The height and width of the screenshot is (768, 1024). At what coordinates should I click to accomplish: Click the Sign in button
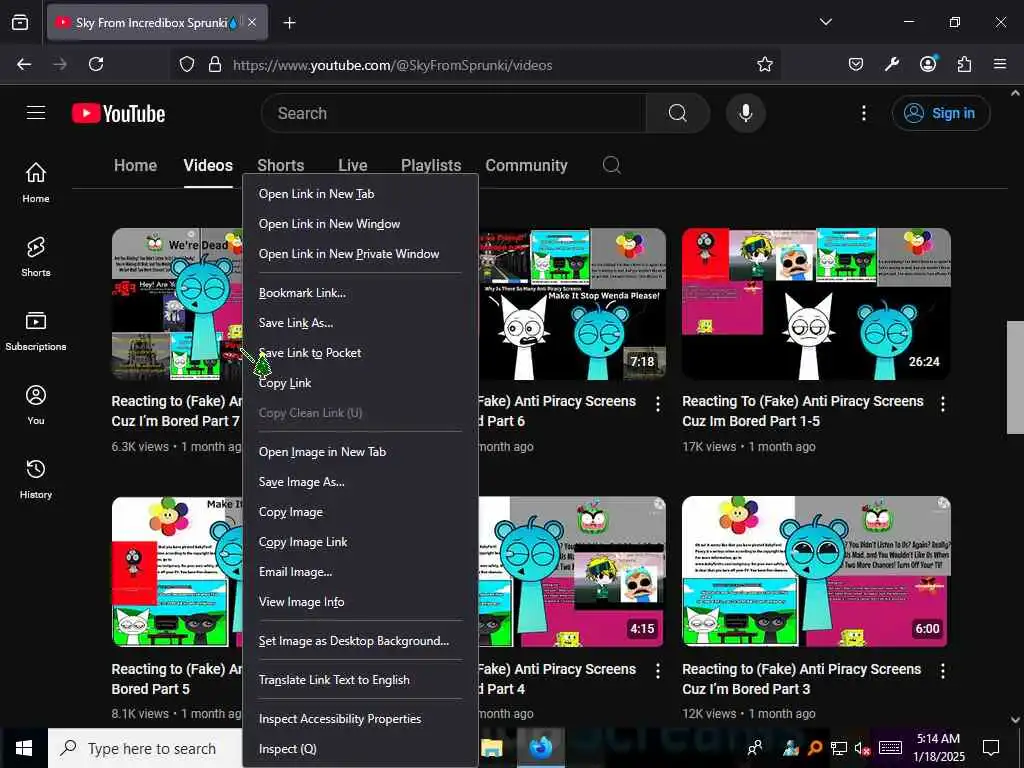940,113
